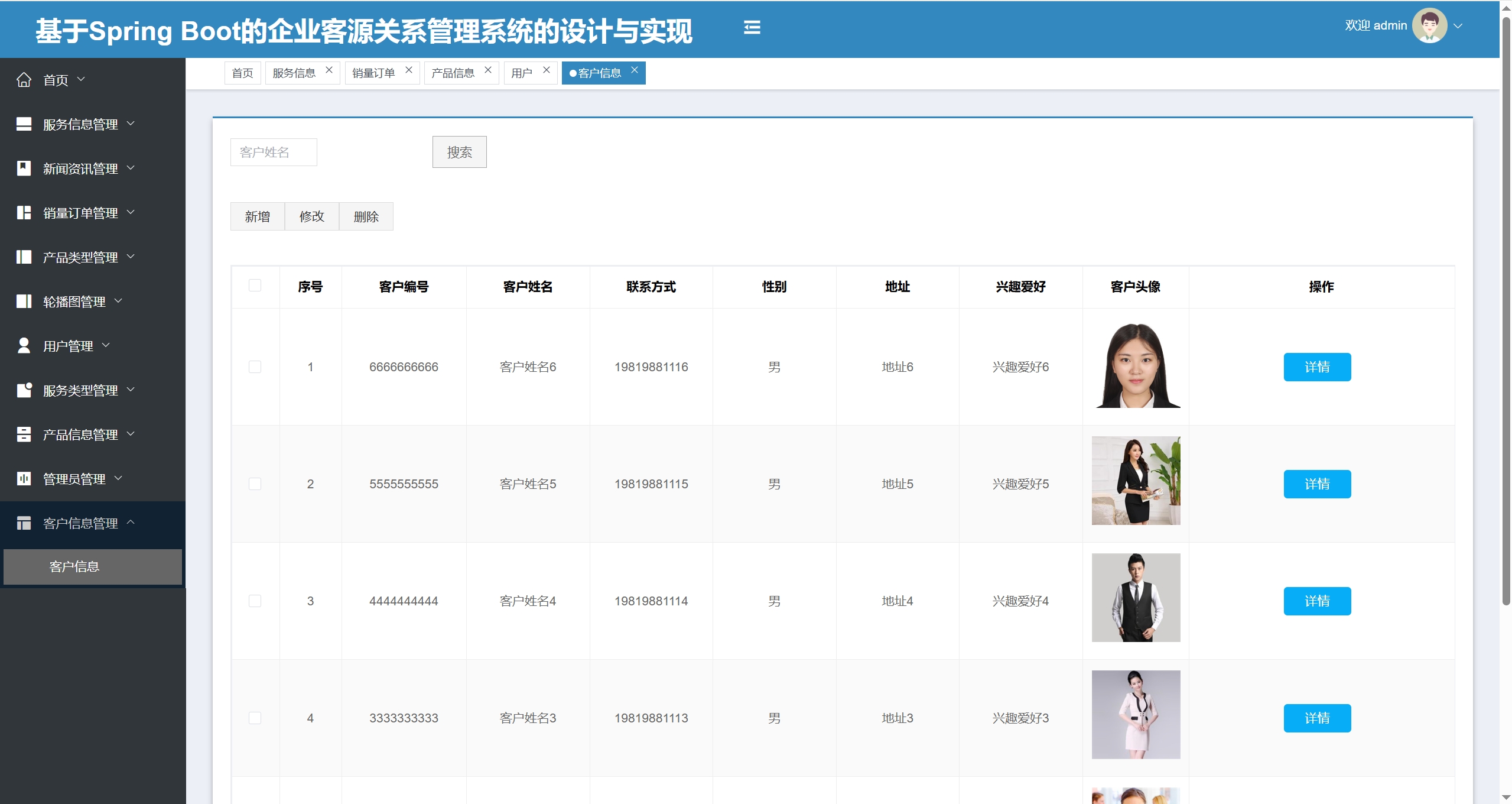Expand the 销量订单管理 menu
The height and width of the screenshot is (804, 1512).
click(x=131, y=212)
